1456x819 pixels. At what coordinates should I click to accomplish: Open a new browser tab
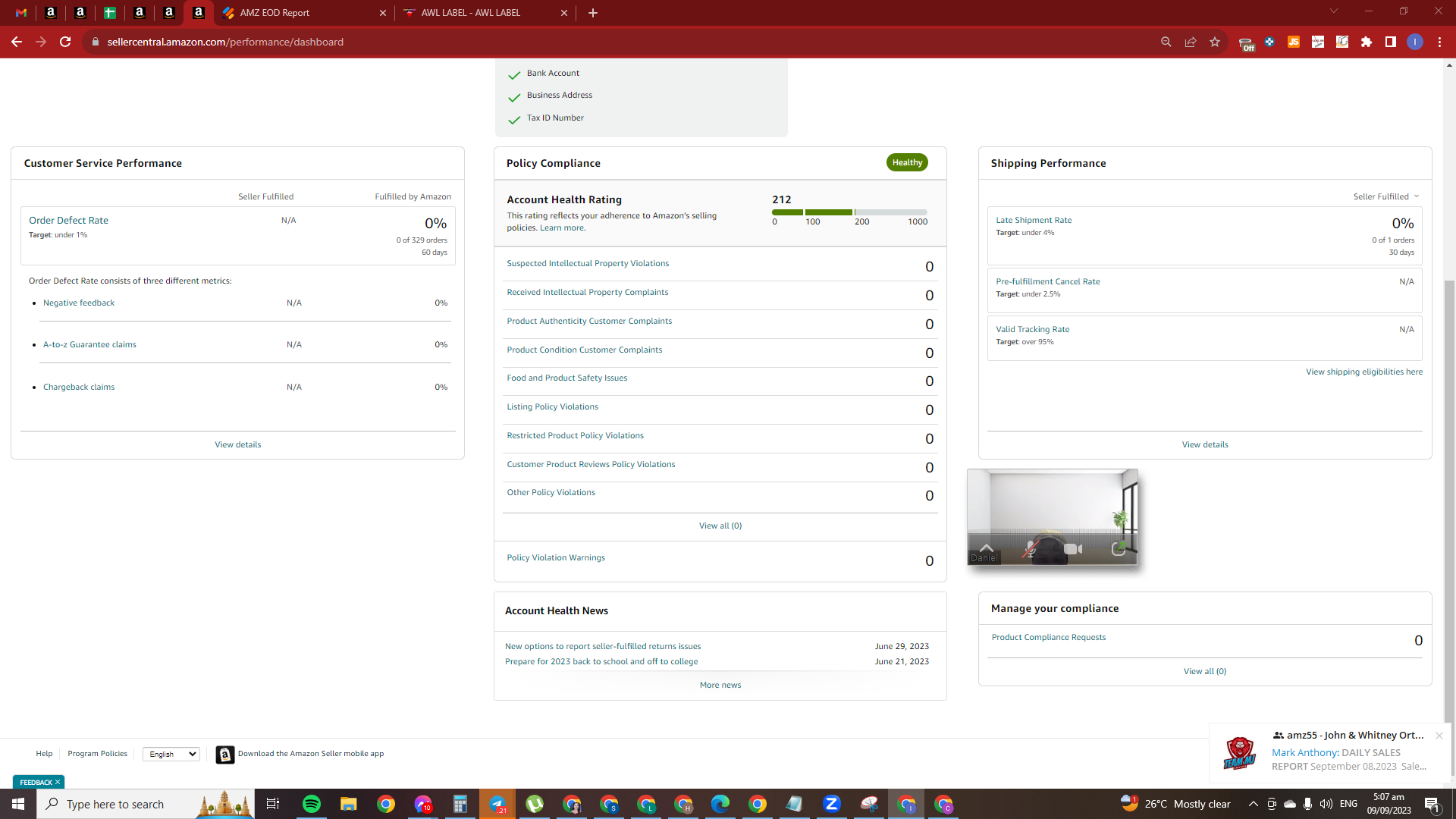click(593, 13)
